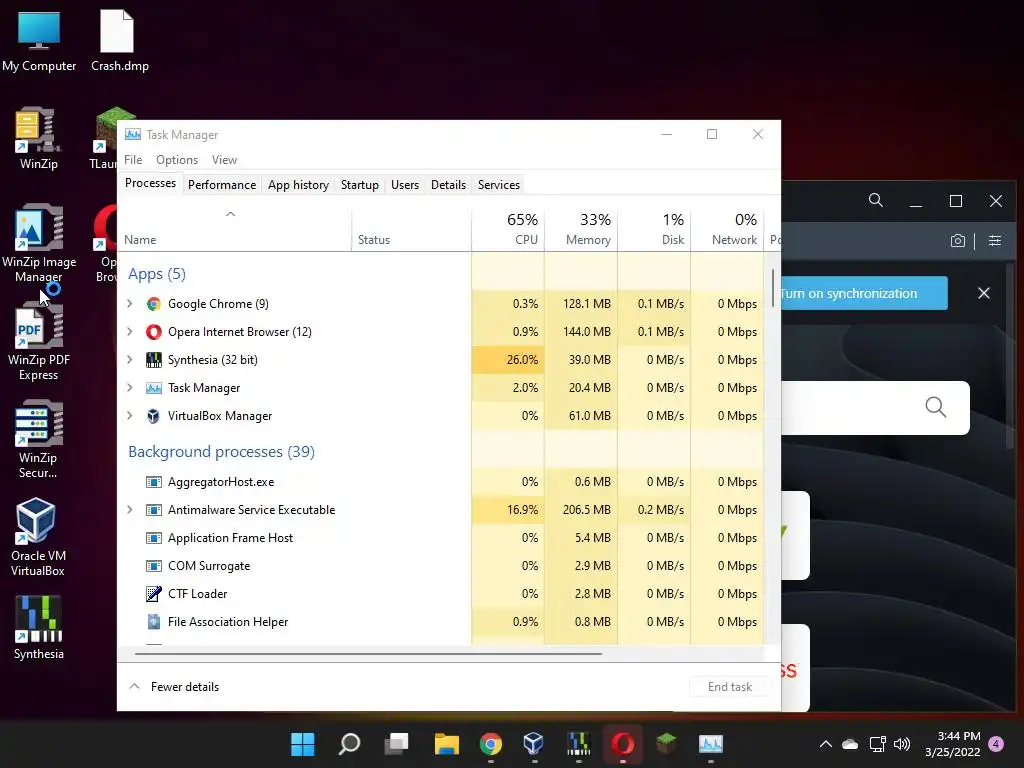Click the horizontal scrollbar in Task Manager
The height and width of the screenshot is (768, 1024).
368,653
